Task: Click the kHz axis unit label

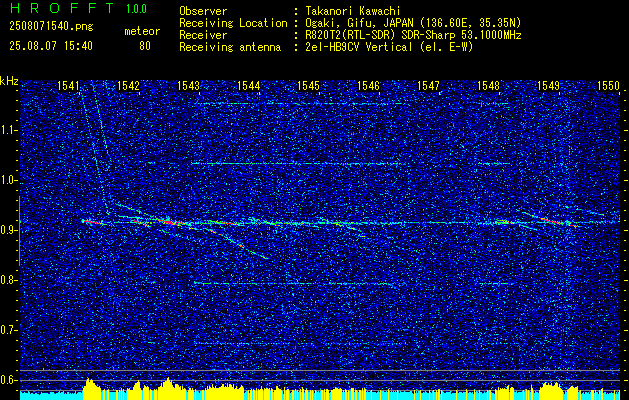Action: [x=9, y=81]
